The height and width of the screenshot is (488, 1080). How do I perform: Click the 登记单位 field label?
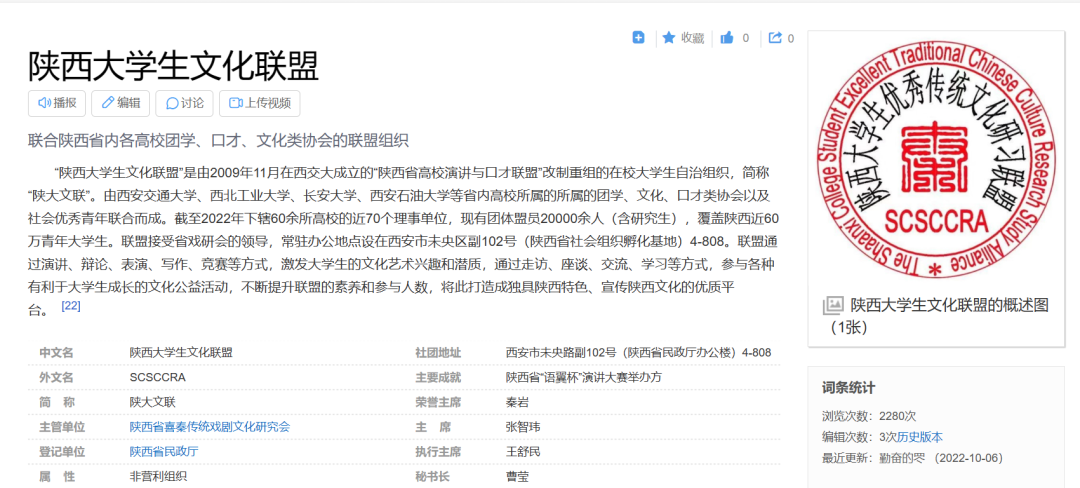pyautogui.click(x=62, y=452)
